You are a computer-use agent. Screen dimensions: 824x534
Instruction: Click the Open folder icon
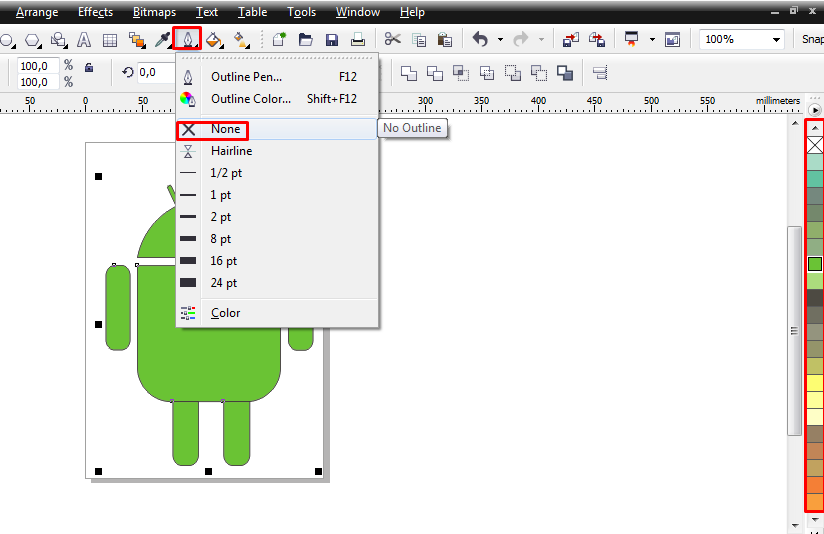pos(305,40)
